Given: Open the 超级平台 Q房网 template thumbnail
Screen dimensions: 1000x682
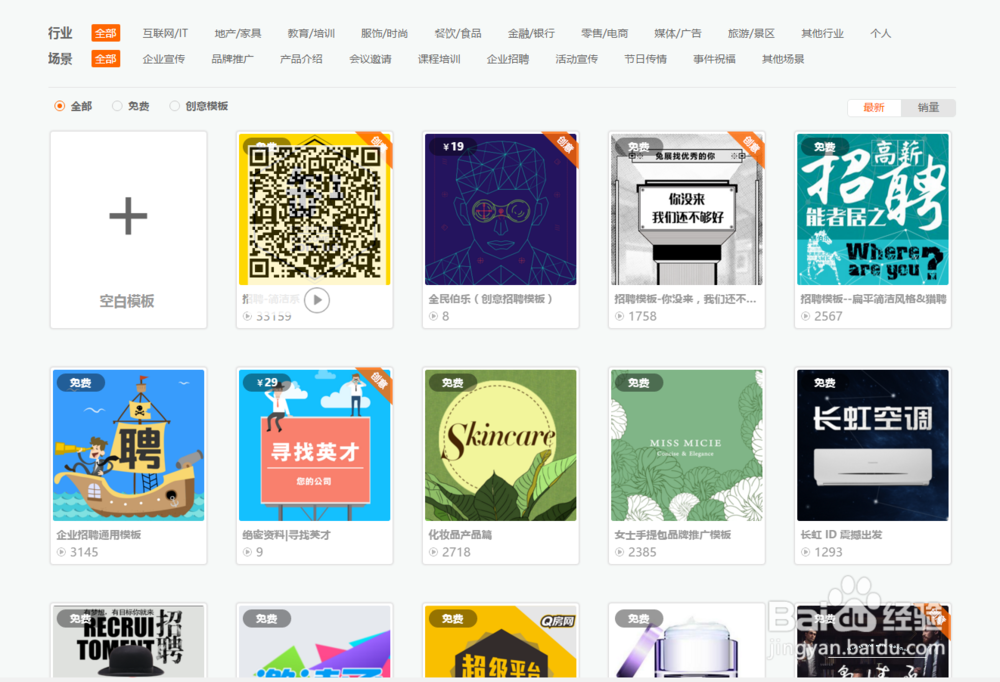Looking at the screenshot, I should click(x=501, y=642).
